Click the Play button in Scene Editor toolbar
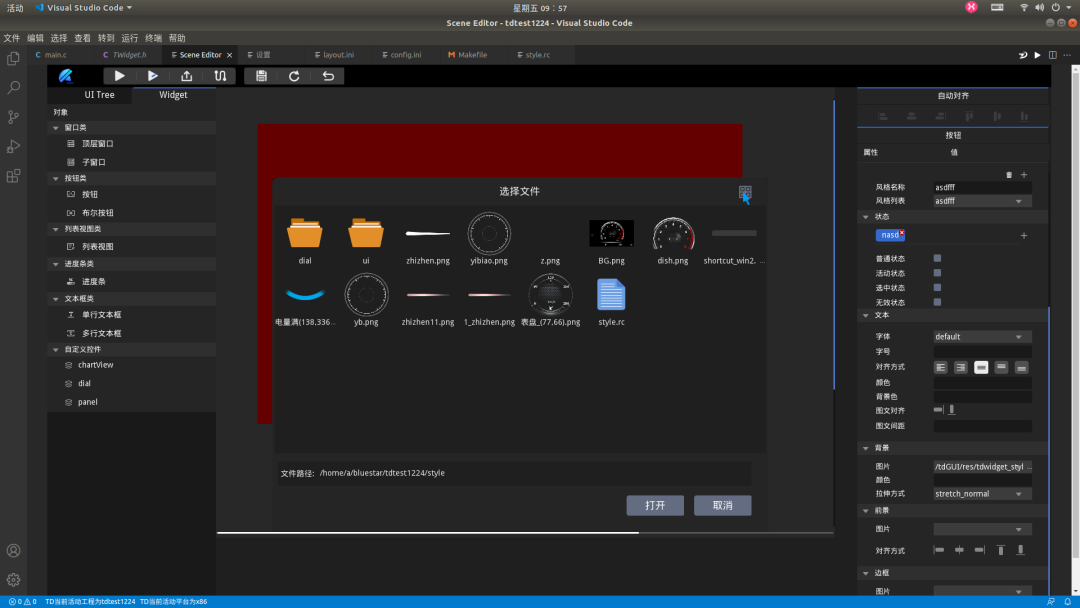The height and width of the screenshot is (608, 1080). tap(120, 76)
